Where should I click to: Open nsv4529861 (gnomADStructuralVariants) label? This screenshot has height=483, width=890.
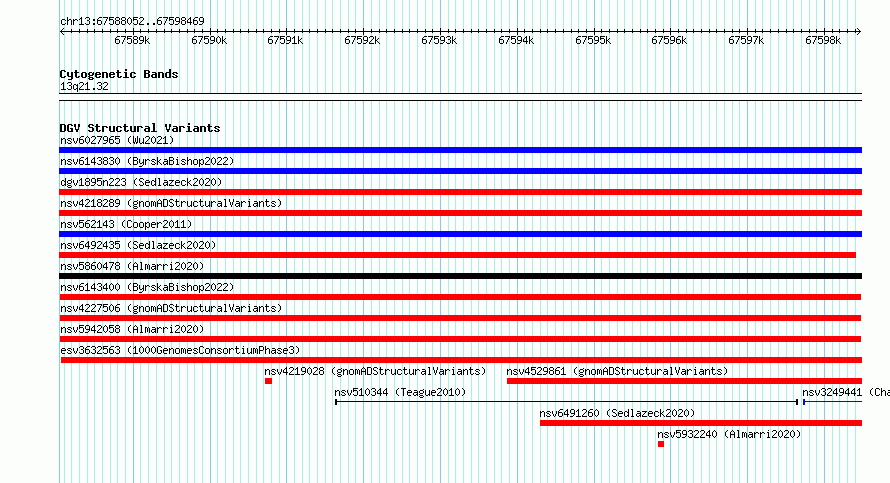(617, 371)
